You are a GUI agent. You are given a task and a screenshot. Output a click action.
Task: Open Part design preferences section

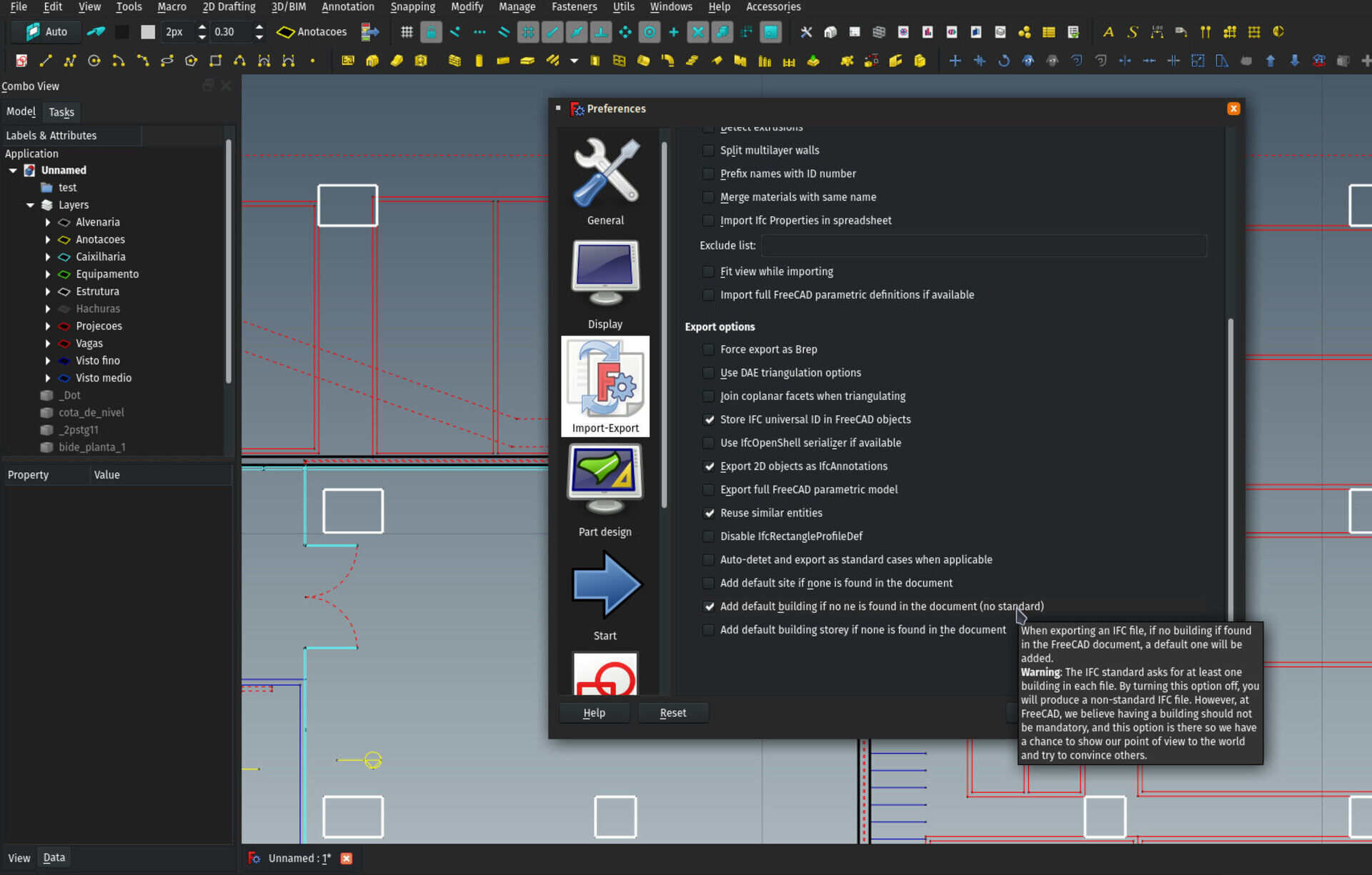(605, 491)
